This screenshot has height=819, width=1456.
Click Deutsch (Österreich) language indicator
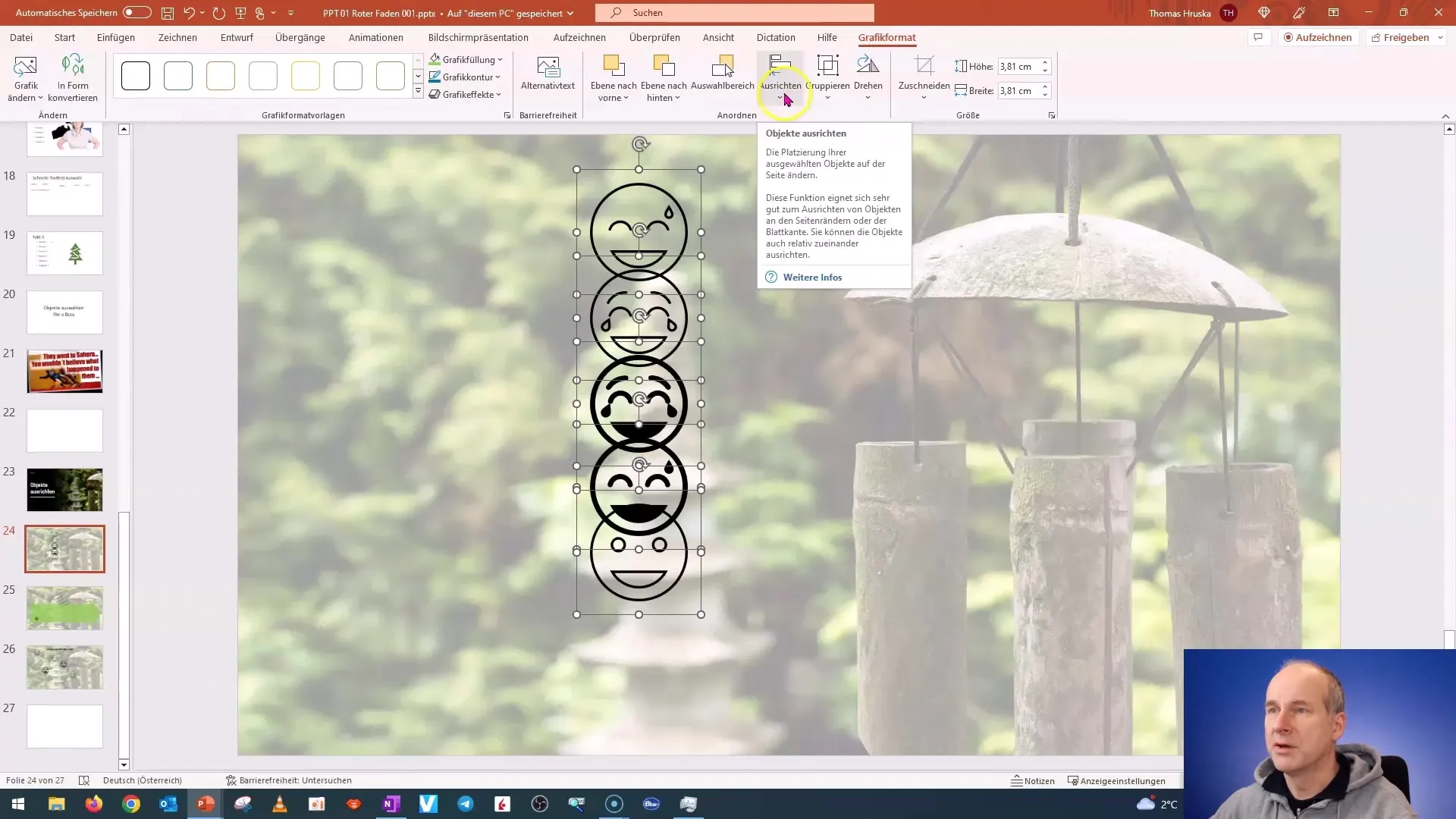click(143, 780)
